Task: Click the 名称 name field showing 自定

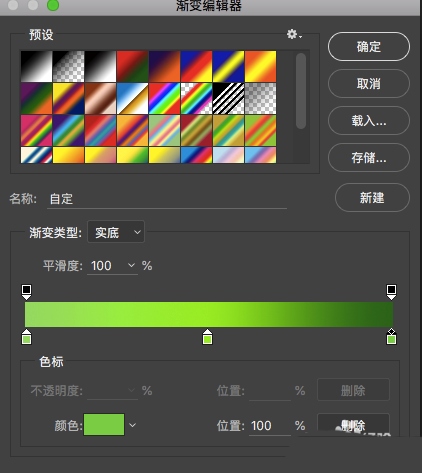Action: click(167, 199)
